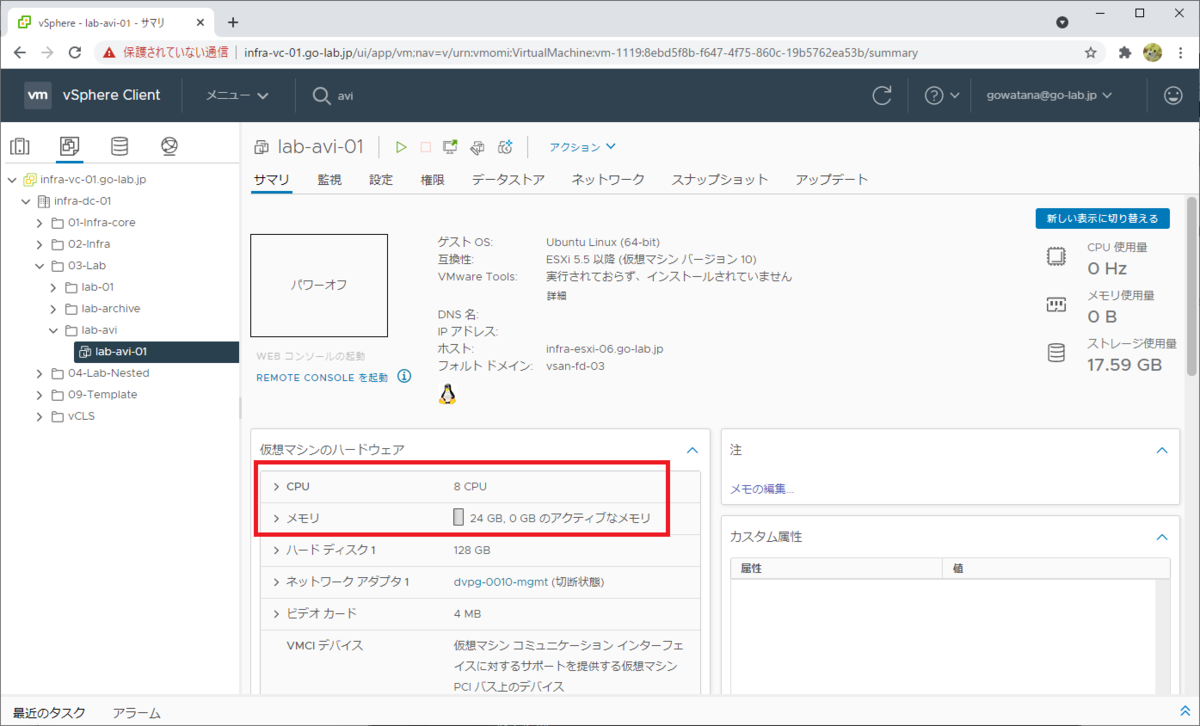Click the not-secure warning icon in address bar
The width and height of the screenshot is (1200, 726).
pyautogui.click(x=110, y=52)
